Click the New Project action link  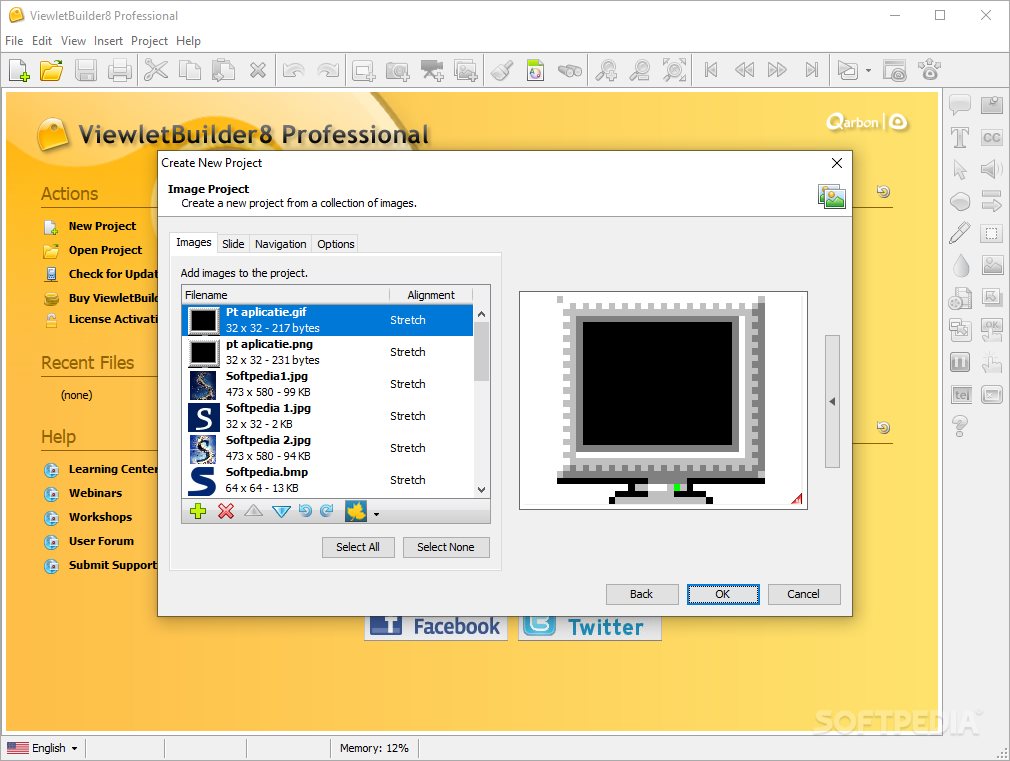coord(102,226)
